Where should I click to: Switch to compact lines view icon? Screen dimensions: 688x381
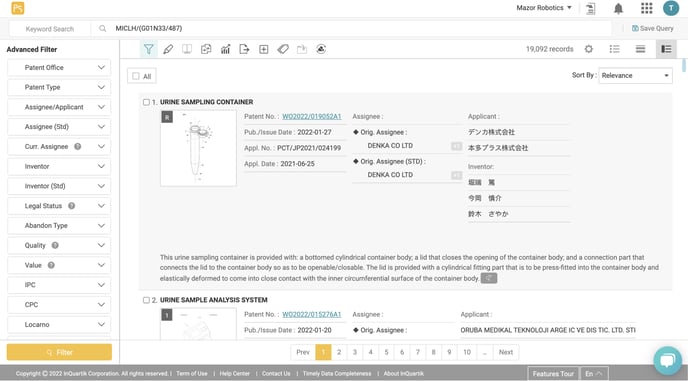pyautogui.click(x=641, y=49)
